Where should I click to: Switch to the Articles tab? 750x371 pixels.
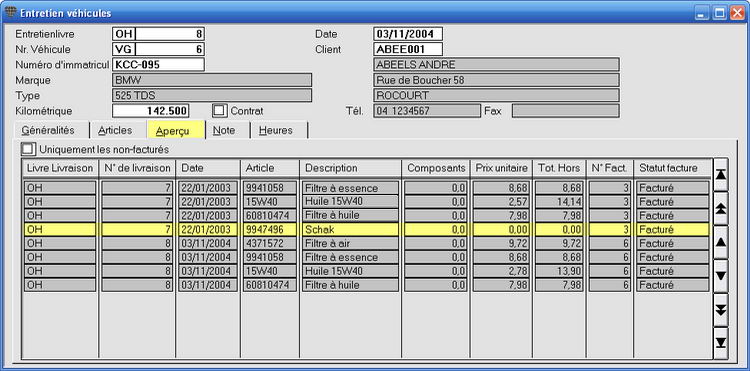pyautogui.click(x=115, y=130)
